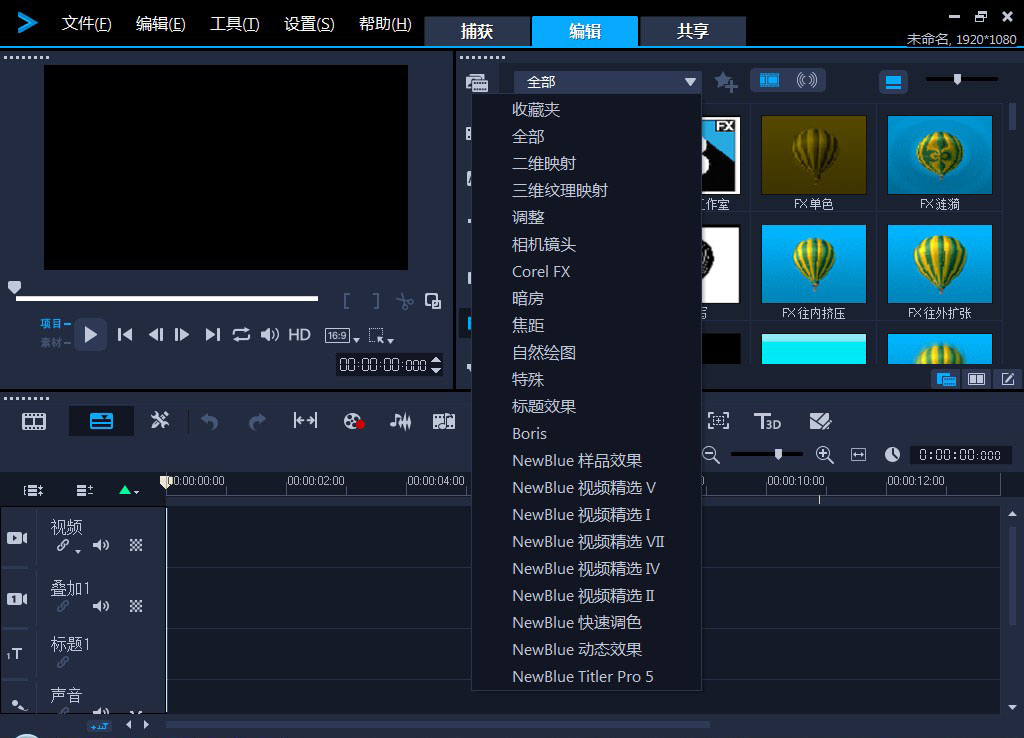Click the preview volume speaker icon
This screenshot has width=1024, height=738.
[270, 335]
